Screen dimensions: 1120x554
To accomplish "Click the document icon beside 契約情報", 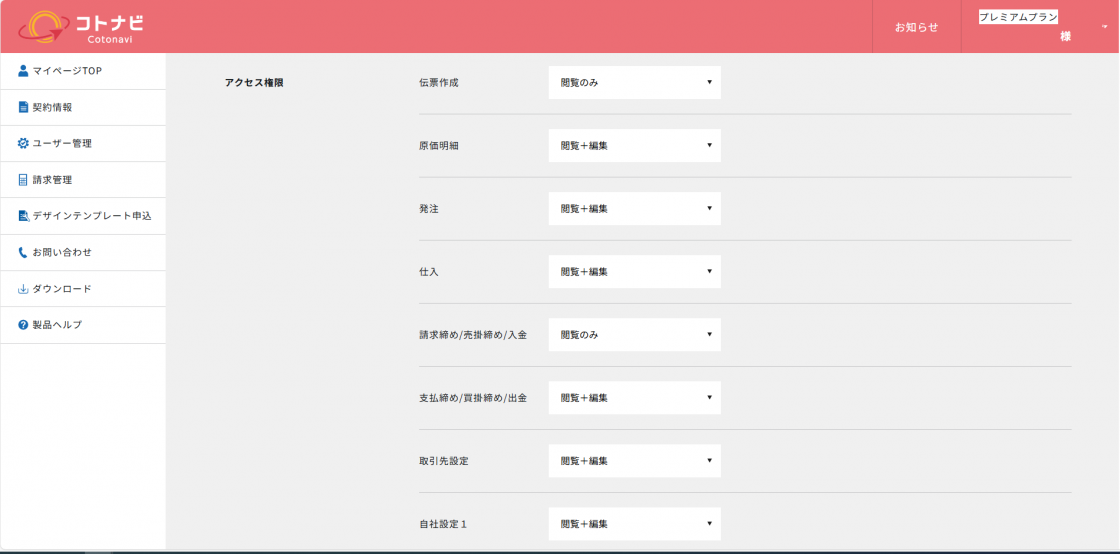I will coord(23,107).
